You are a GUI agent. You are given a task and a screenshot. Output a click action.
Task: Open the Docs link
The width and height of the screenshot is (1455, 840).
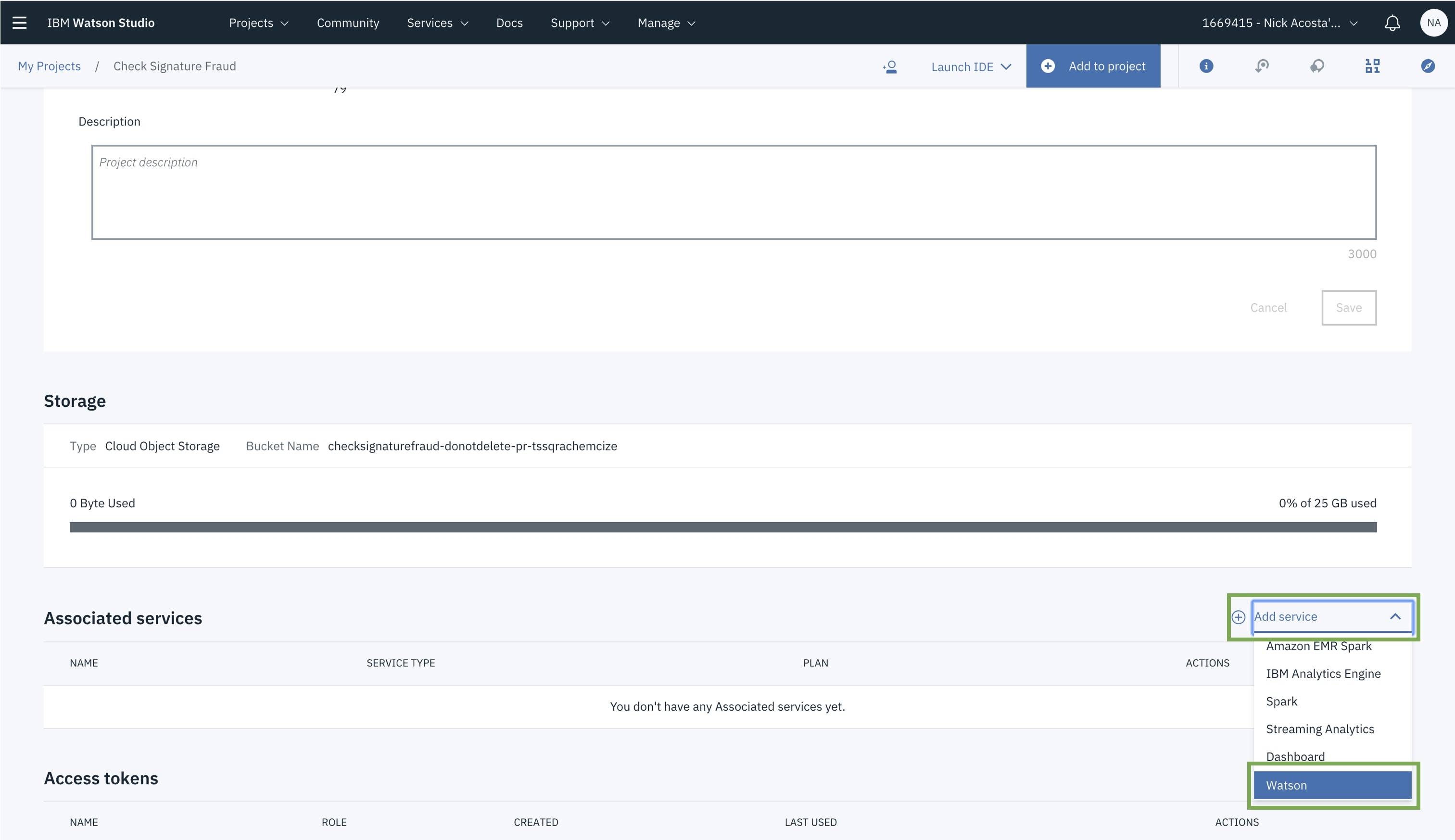click(x=509, y=23)
